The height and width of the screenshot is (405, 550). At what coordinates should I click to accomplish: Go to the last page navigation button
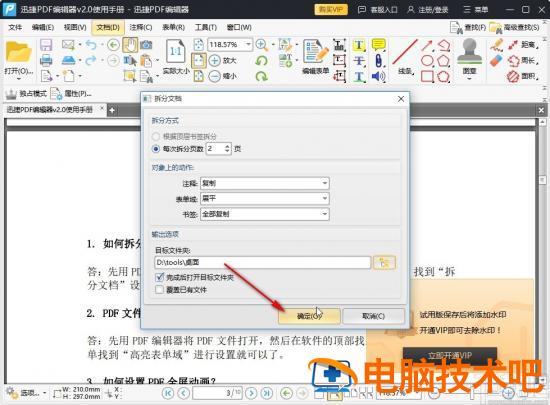pyautogui.click(x=267, y=393)
